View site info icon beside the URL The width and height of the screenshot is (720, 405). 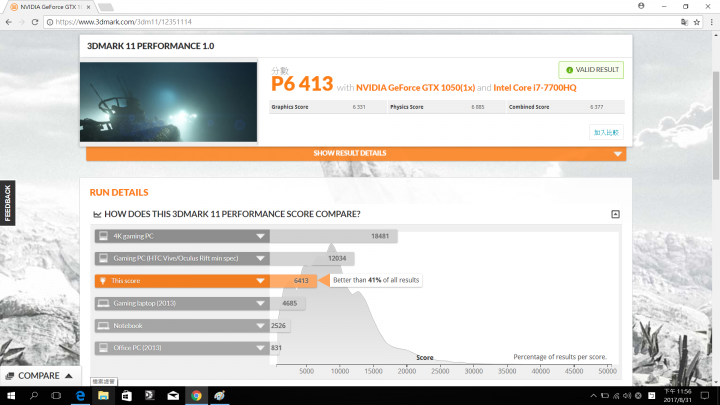(50, 22)
